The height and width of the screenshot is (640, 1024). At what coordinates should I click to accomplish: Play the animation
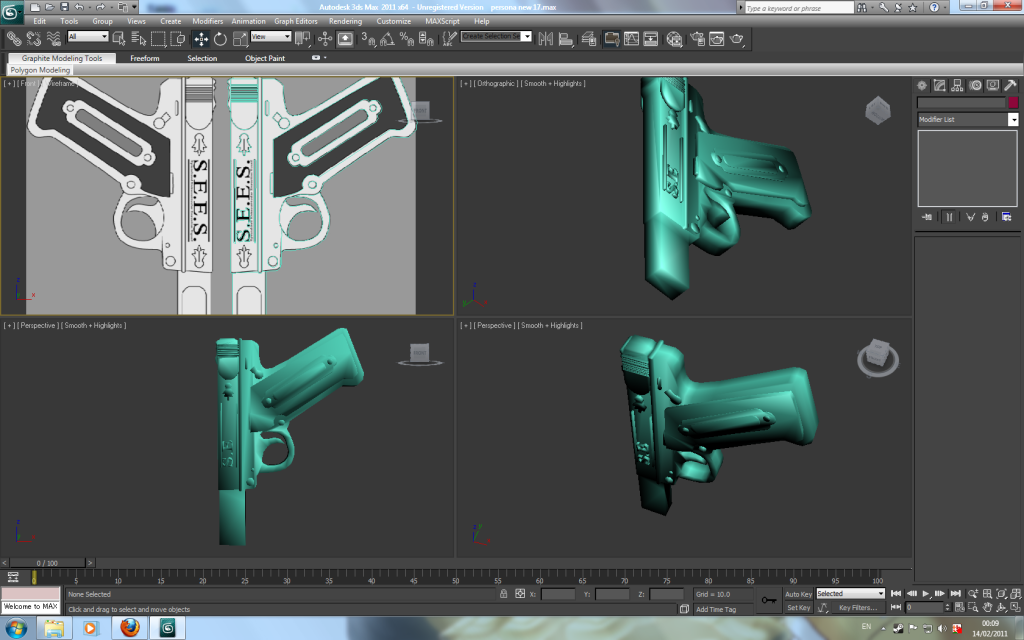(x=925, y=594)
